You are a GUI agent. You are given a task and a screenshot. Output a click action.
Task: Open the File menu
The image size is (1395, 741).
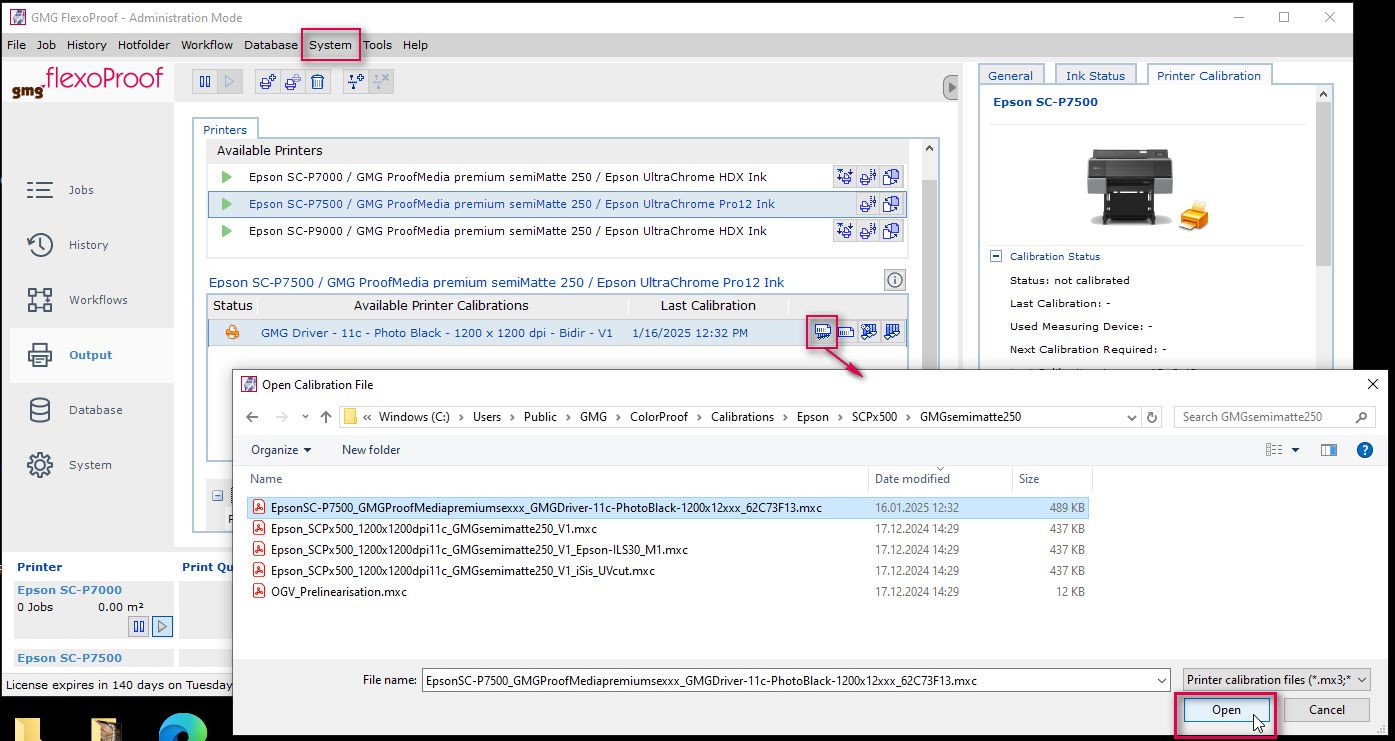pyautogui.click(x=16, y=45)
